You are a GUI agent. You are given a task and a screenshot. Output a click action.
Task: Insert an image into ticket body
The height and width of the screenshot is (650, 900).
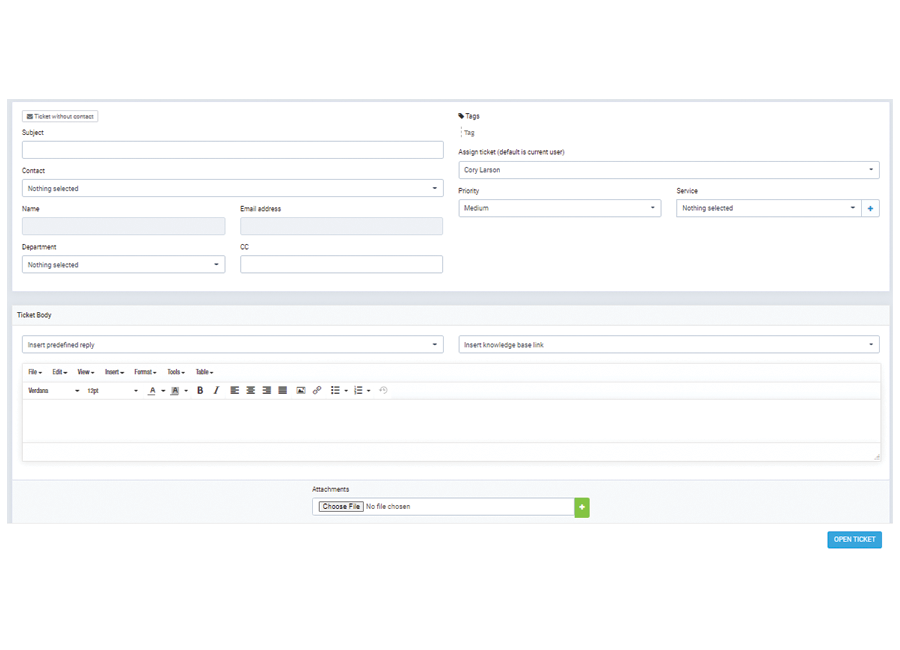pos(300,391)
